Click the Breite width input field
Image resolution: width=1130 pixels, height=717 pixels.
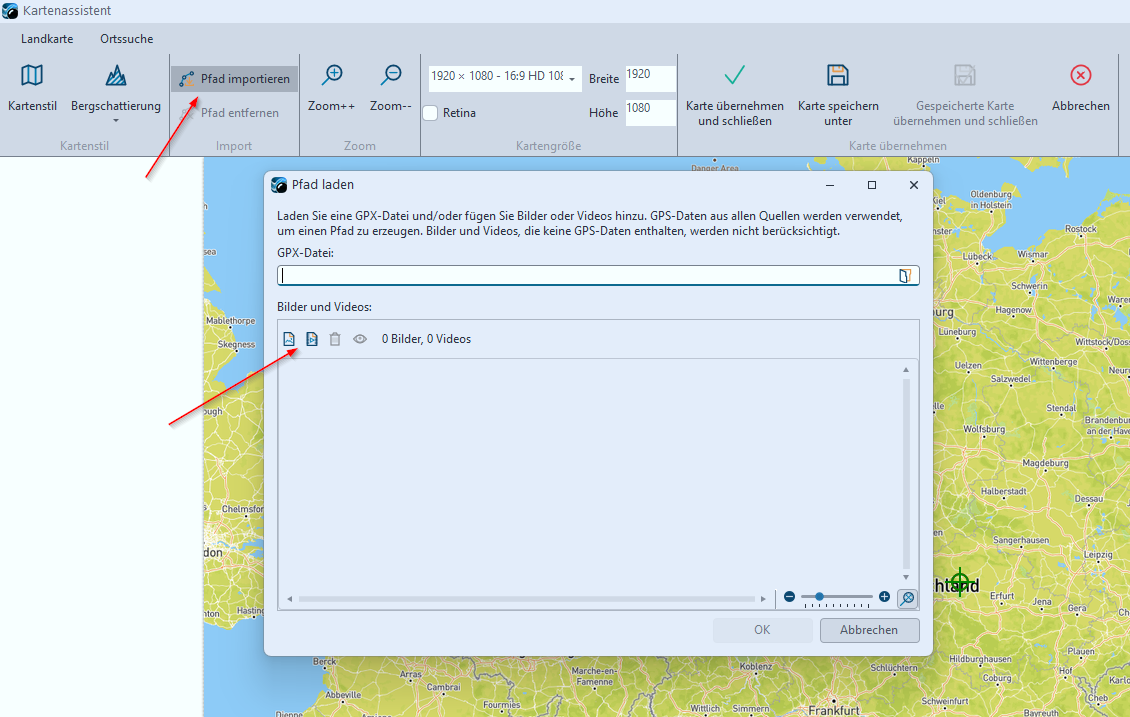650,79
